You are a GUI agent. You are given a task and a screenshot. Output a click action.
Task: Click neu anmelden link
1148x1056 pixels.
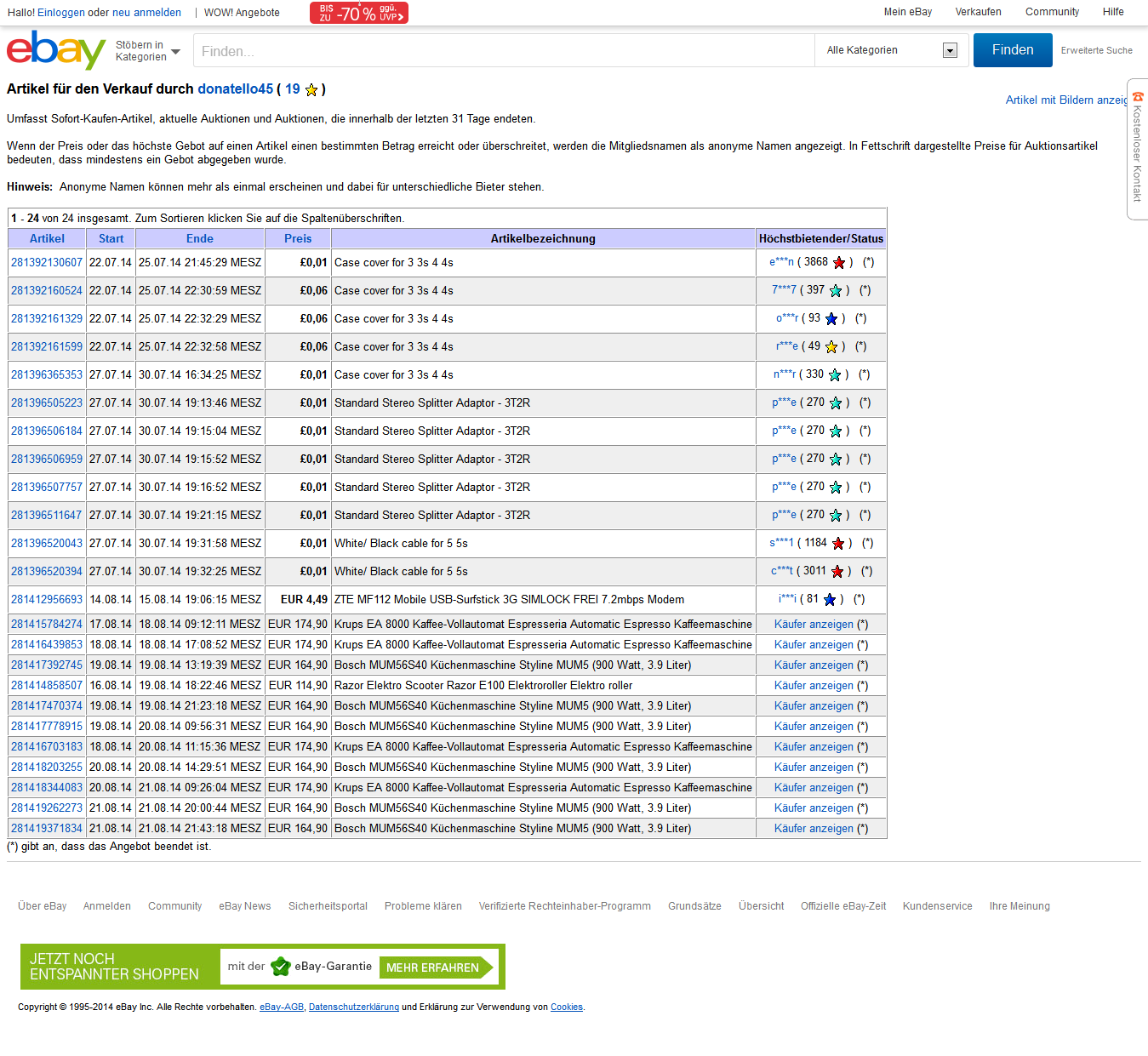[x=146, y=13]
